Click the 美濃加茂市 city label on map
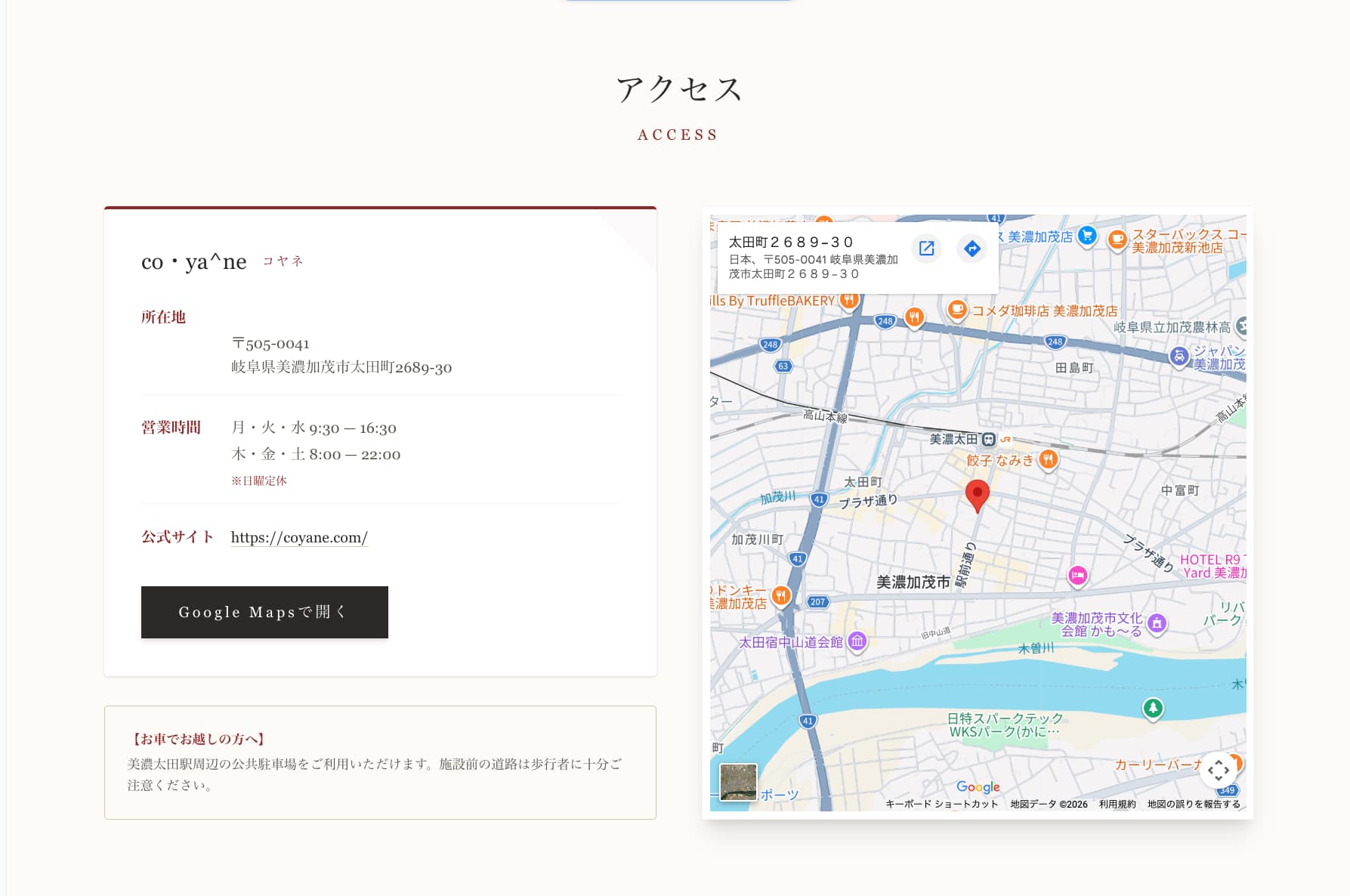The image size is (1350, 896). (913, 582)
